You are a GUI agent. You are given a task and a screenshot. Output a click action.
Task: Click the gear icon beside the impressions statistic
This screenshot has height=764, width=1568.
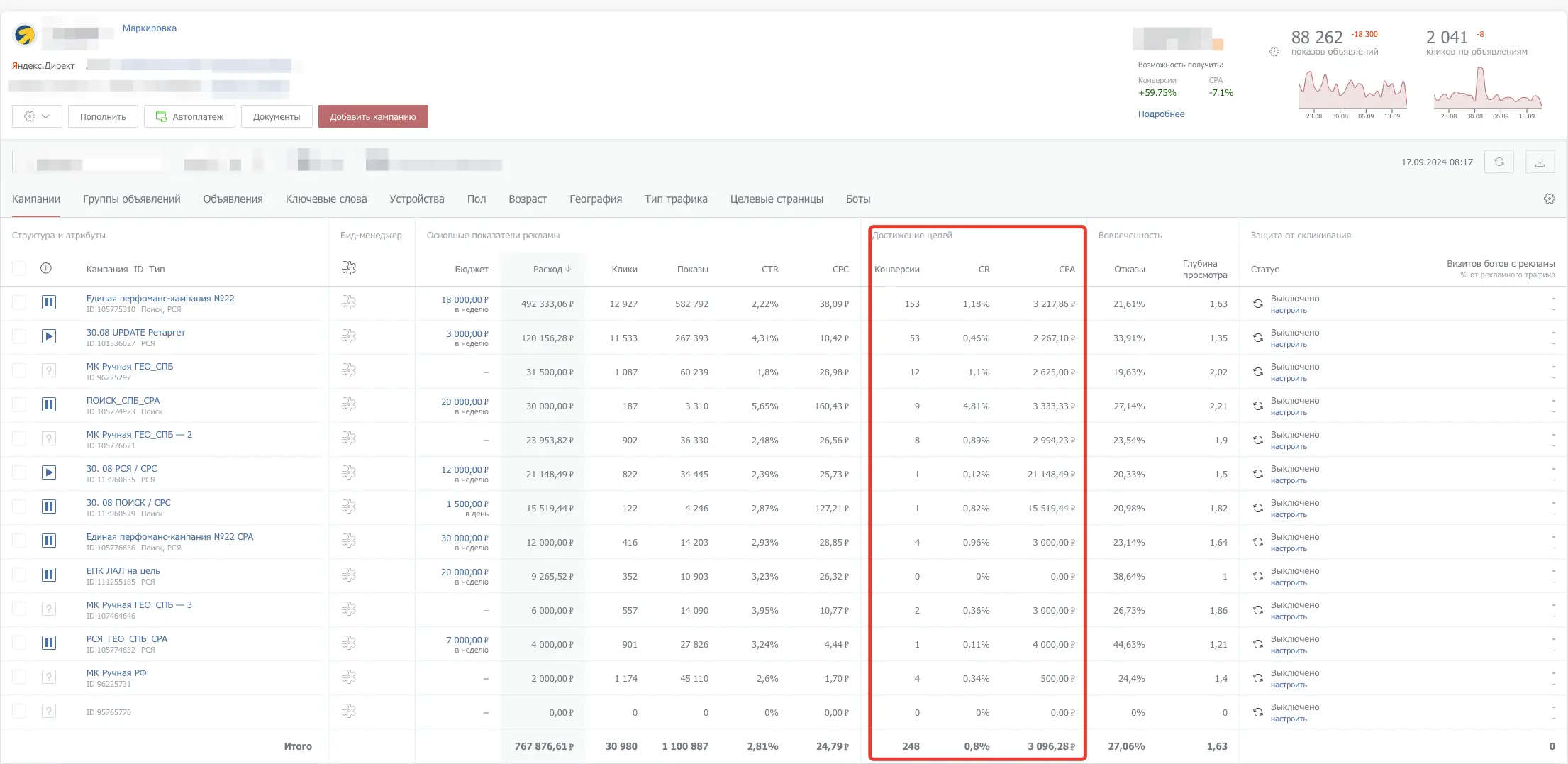click(1274, 52)
